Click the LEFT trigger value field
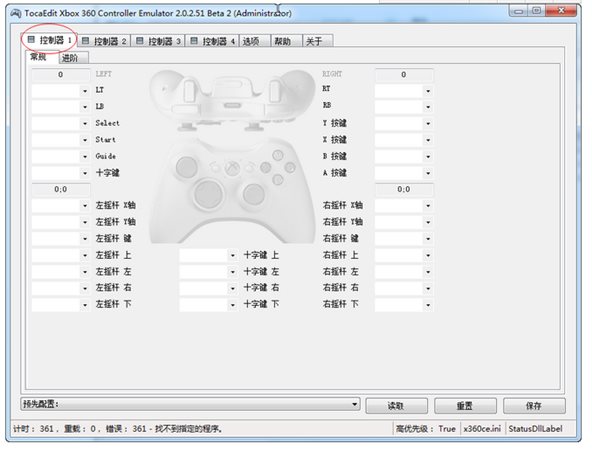Image resolution: width=592 pixels, height=450 pixels. (61, 74)
